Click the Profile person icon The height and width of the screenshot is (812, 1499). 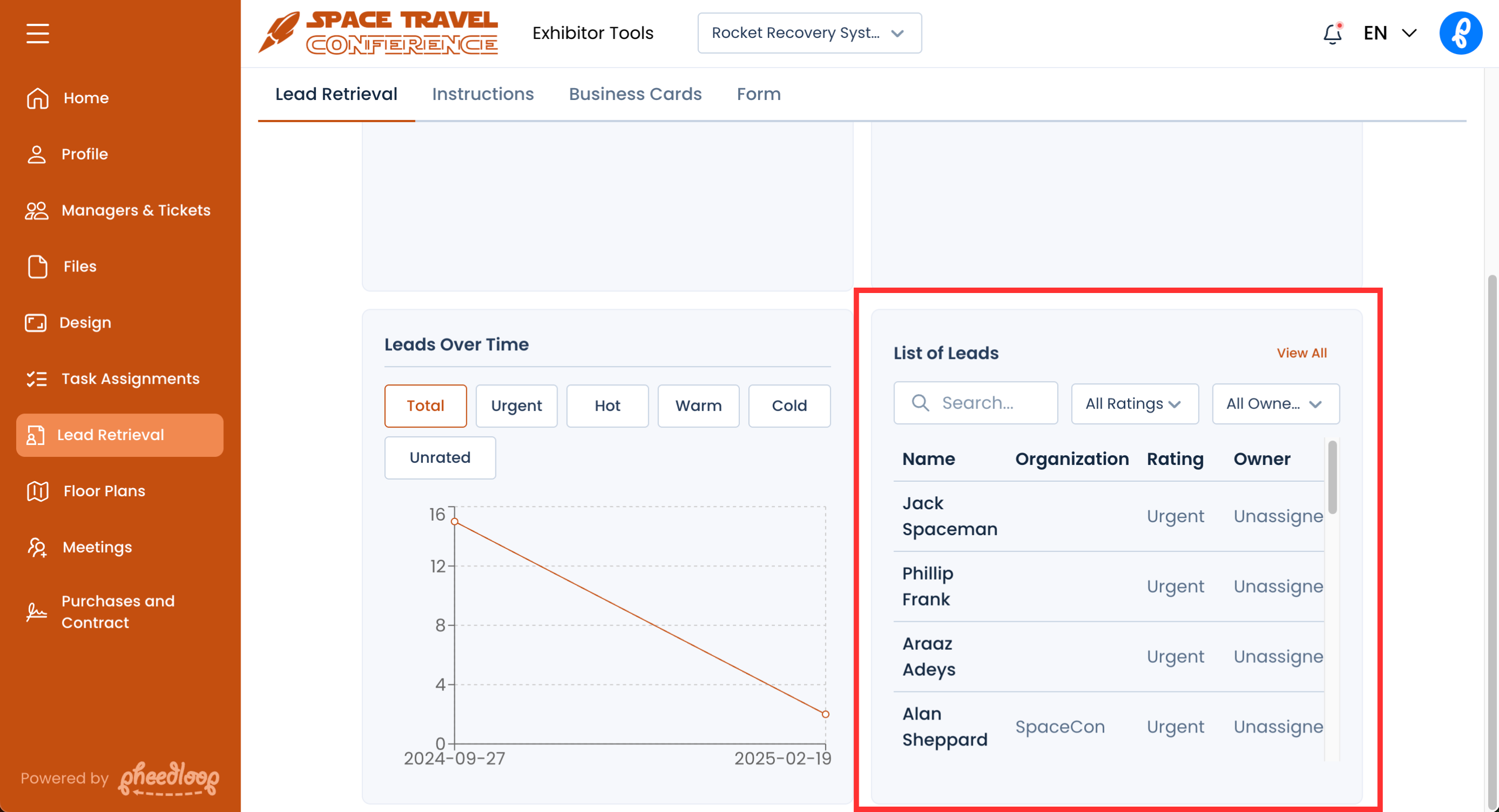click(37, 154)
